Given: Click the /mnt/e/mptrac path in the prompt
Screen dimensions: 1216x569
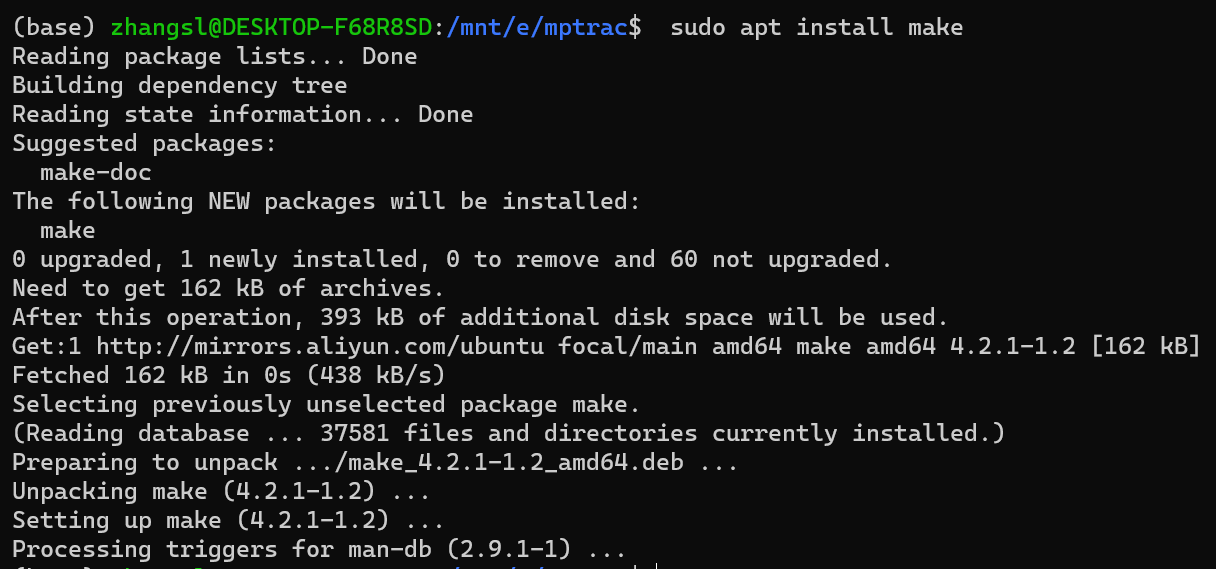Looking at the screenshot, I should pos(536,27).
